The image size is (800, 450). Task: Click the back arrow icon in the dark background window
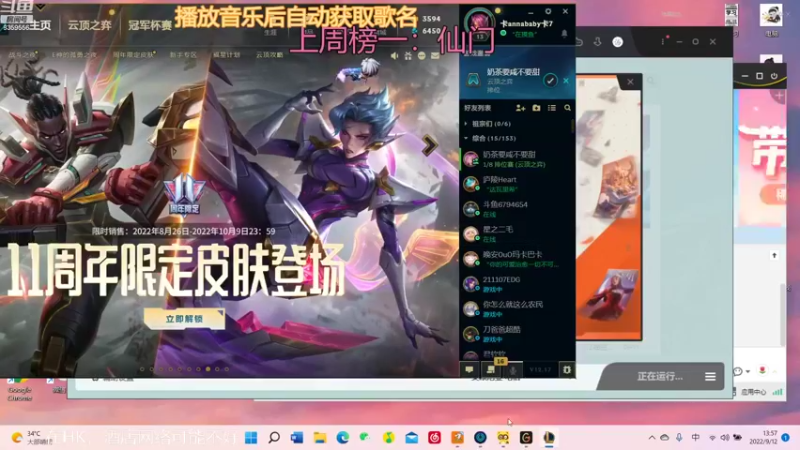point(579,42)
